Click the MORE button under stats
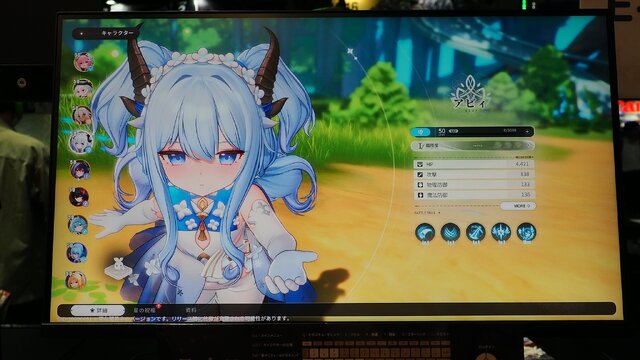640x360 pixels. click(518, 206)
